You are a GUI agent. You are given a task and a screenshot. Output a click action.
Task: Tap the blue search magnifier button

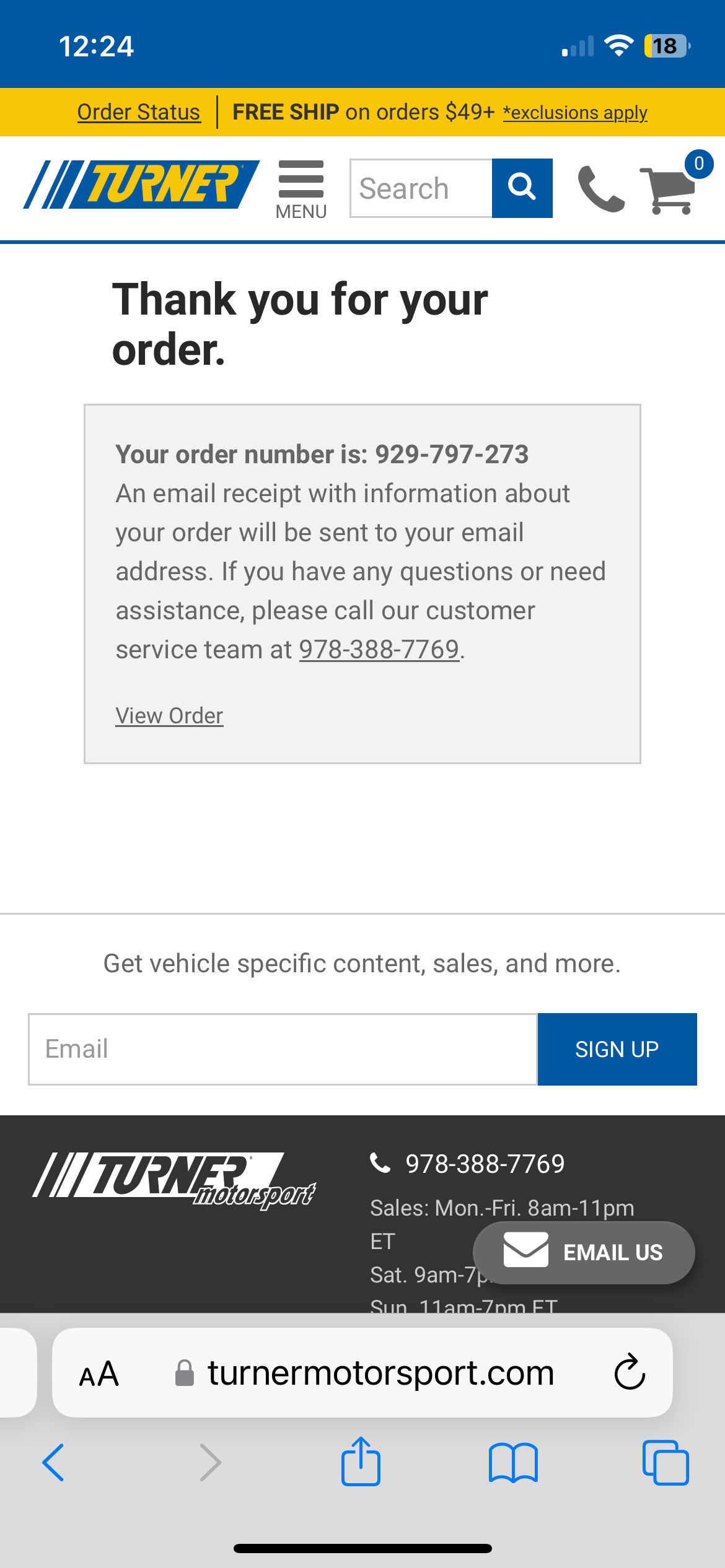point(522,188)
